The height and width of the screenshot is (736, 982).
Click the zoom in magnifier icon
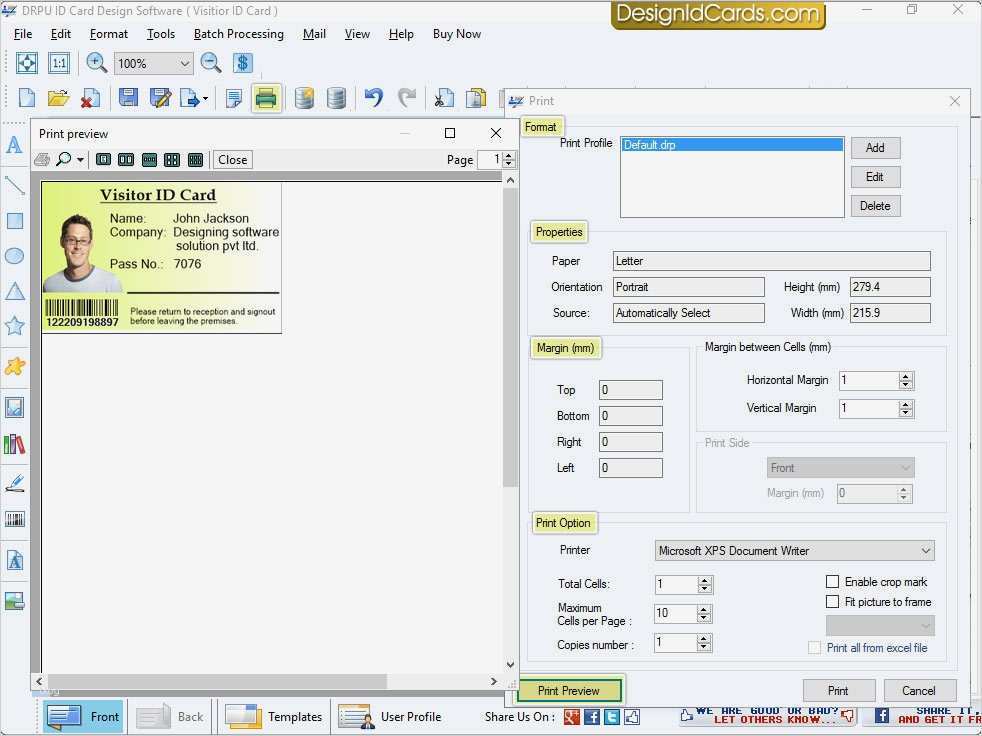tap(97, 63)
